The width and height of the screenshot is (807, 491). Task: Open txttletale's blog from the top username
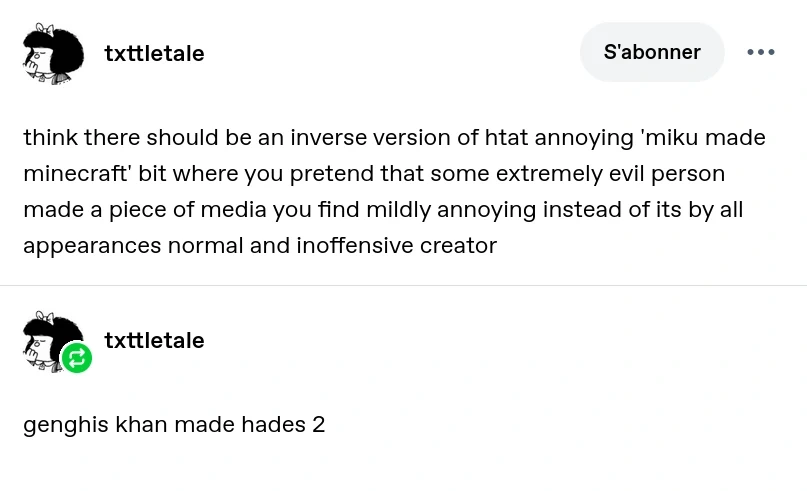tap(154, 54)
